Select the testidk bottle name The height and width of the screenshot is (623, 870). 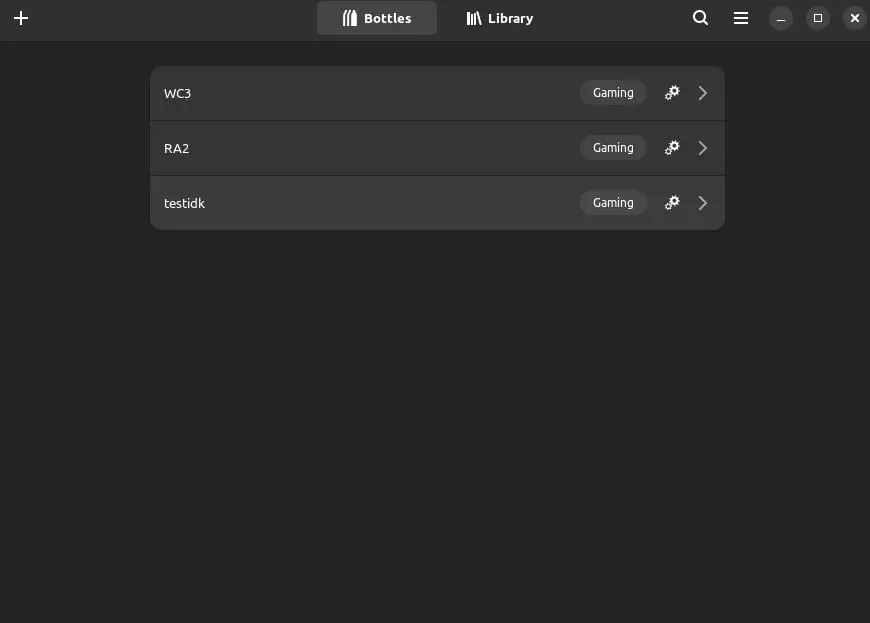click(185, 203)
